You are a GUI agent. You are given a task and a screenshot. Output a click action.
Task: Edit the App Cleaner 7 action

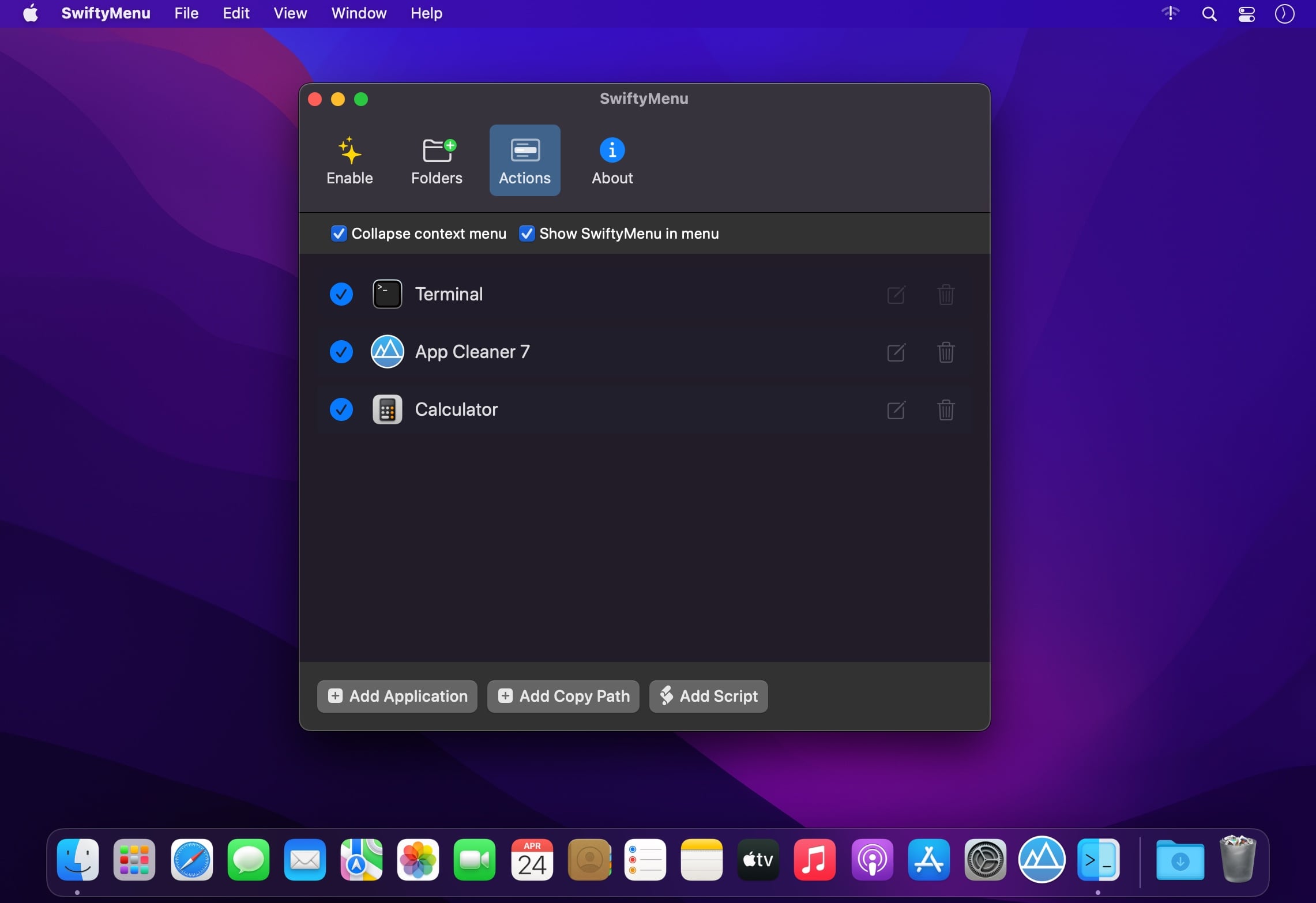click(x=896, y=352)
